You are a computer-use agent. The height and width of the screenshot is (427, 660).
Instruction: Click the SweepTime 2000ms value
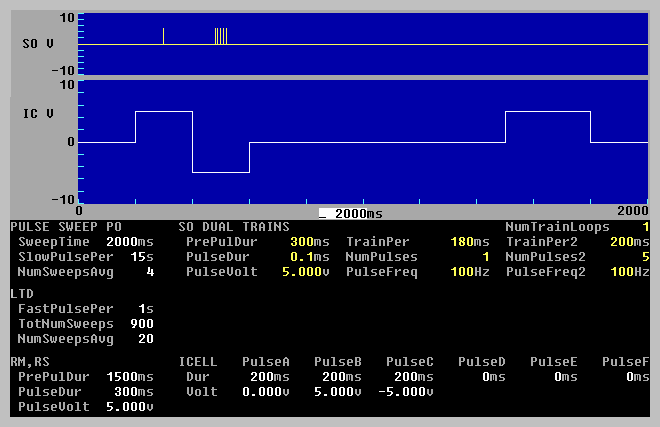132,242
